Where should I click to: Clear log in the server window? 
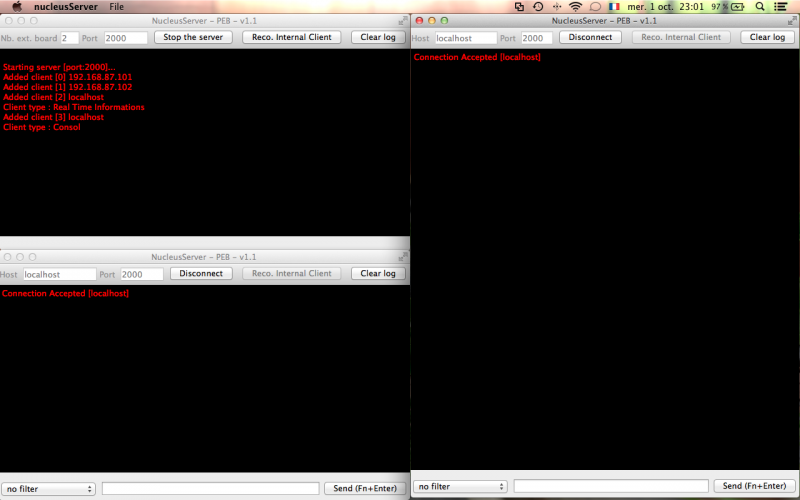(378, 37)
